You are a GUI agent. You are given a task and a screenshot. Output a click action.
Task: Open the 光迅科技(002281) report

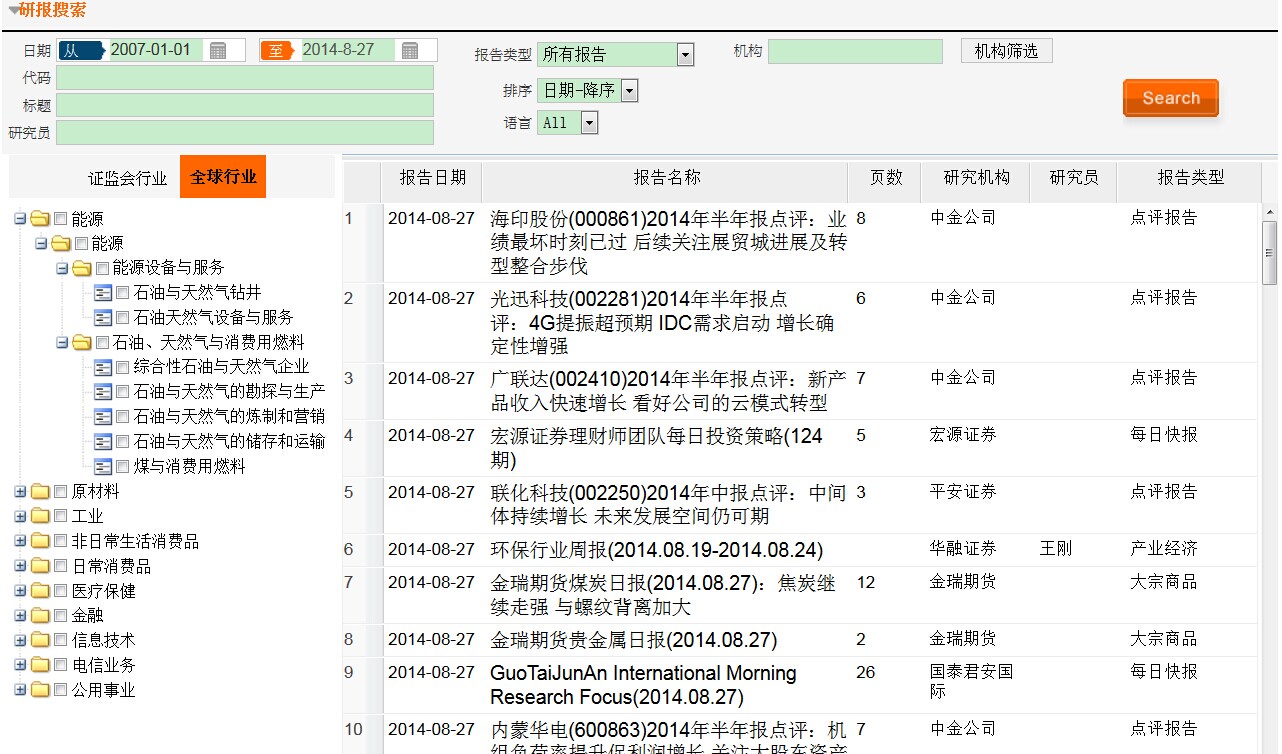click(664, 322)
